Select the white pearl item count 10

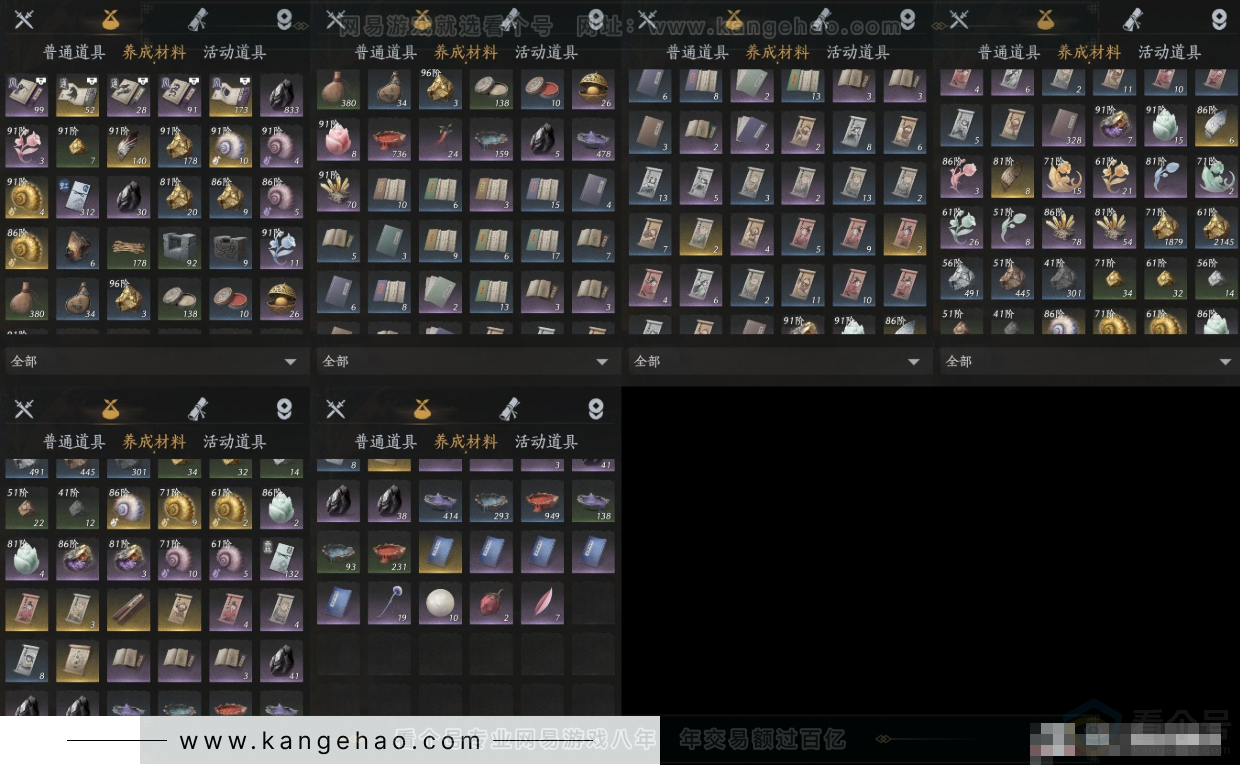[440, 604]
